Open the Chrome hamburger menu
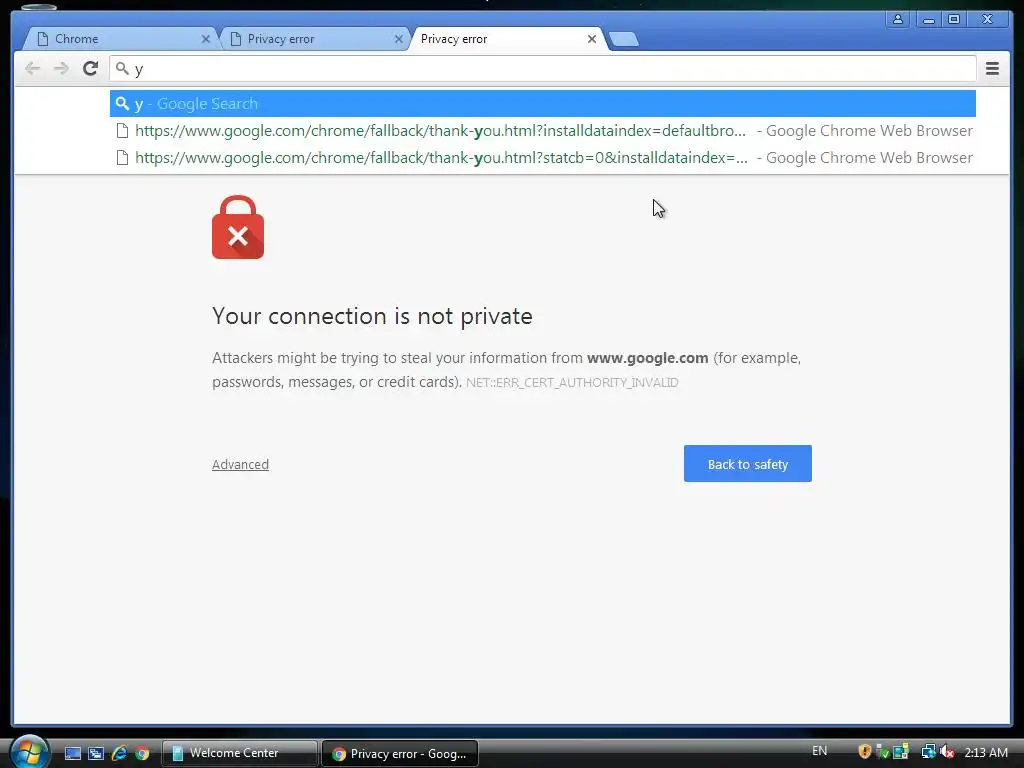The height and width of the screenshot is (768, 1024). point(992,69)
